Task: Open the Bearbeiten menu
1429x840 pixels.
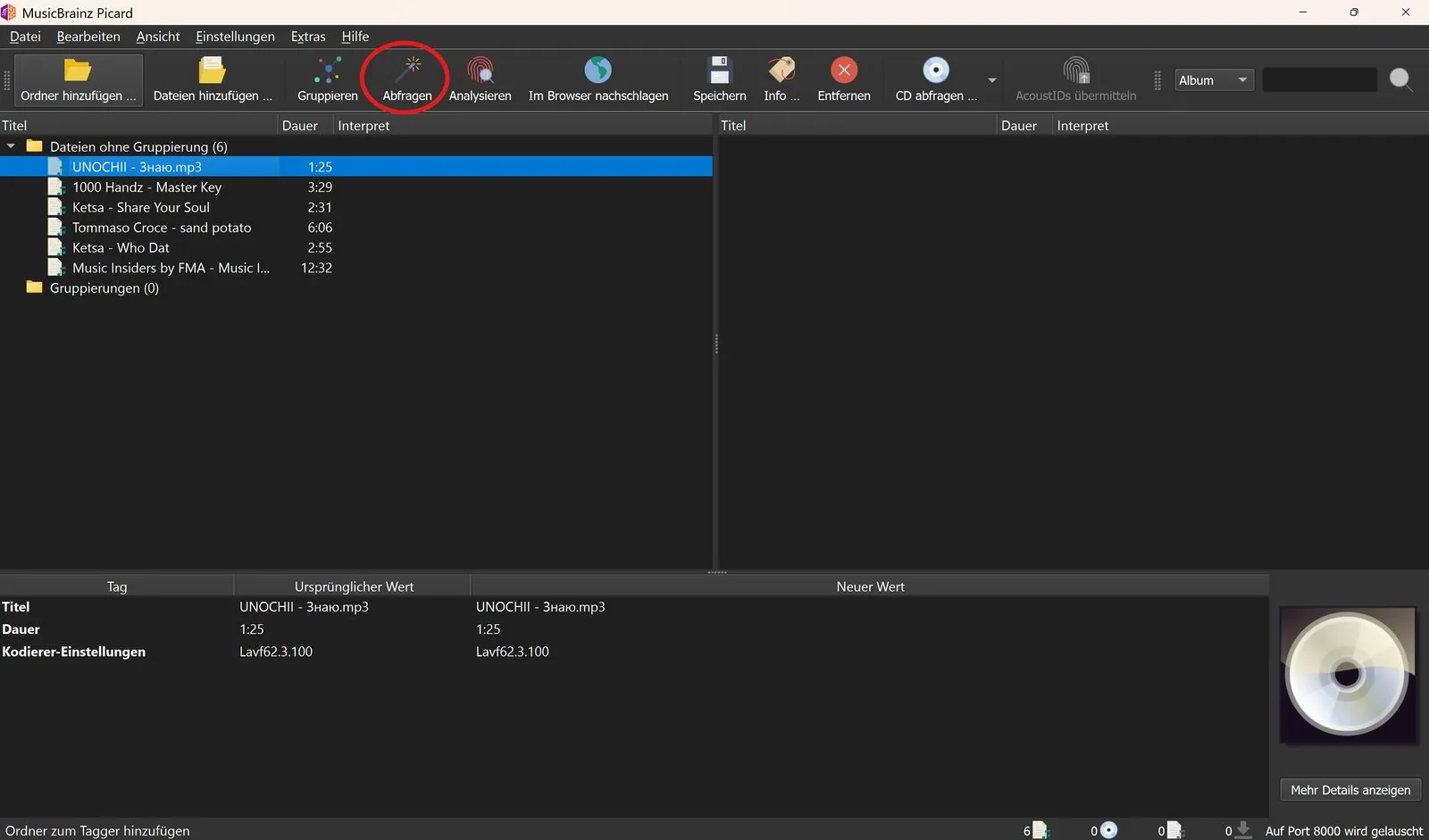Action: [88, 37]
